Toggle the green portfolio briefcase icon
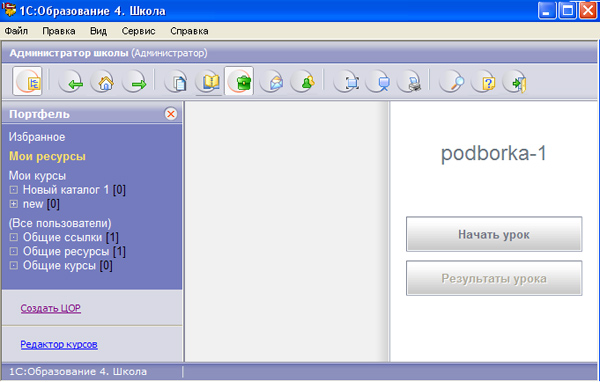The image size is (600, 382). coord(239,81)
